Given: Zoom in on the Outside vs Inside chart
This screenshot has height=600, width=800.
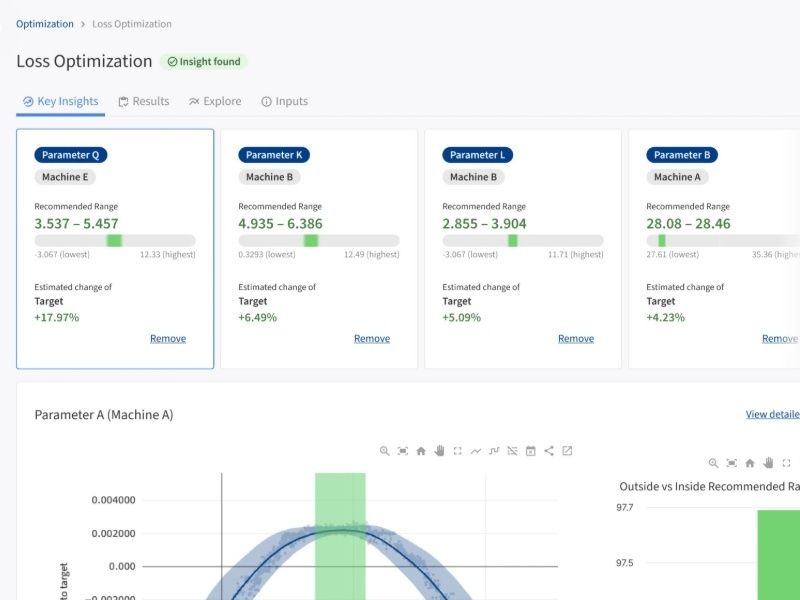Looking at the screenshot, I should pos(713,463).
